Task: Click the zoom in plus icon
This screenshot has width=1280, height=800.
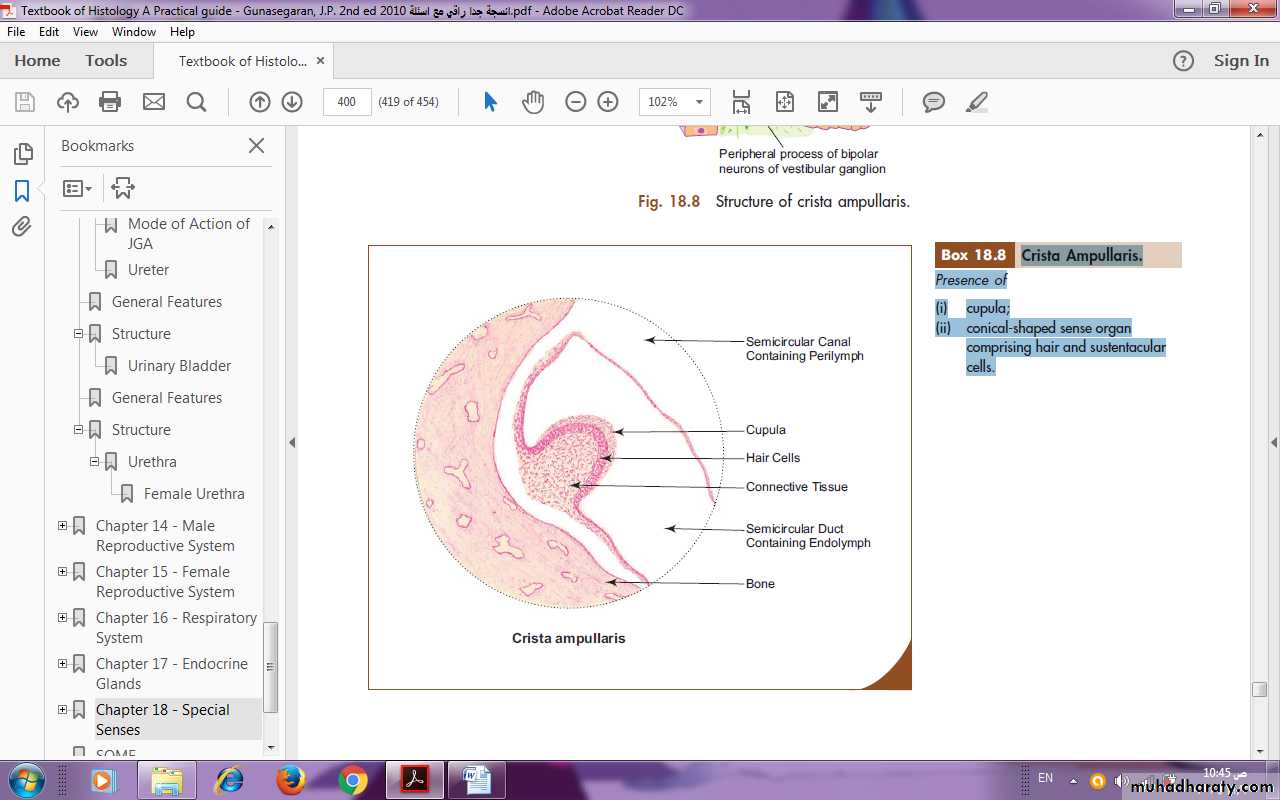Action: click(x=607, y=101)
